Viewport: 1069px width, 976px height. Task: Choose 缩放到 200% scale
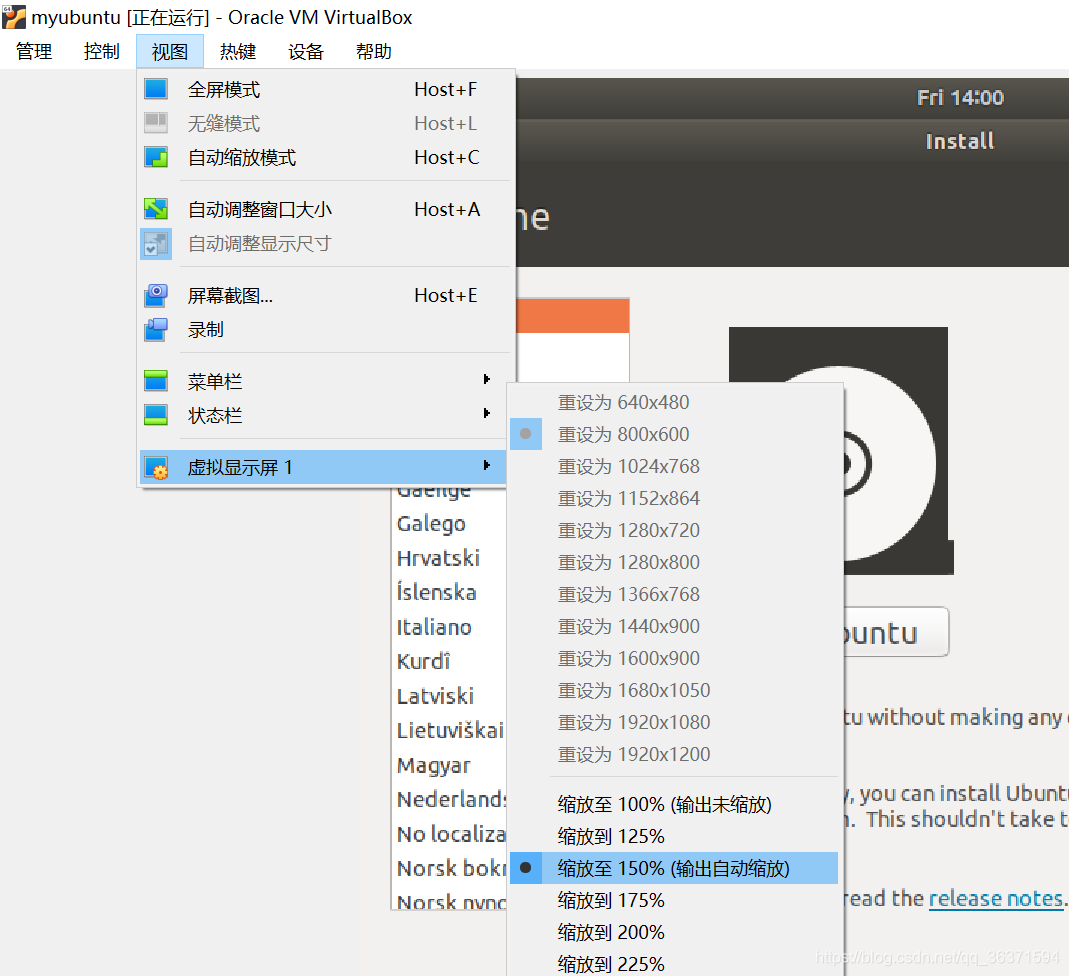pos(674,932)
